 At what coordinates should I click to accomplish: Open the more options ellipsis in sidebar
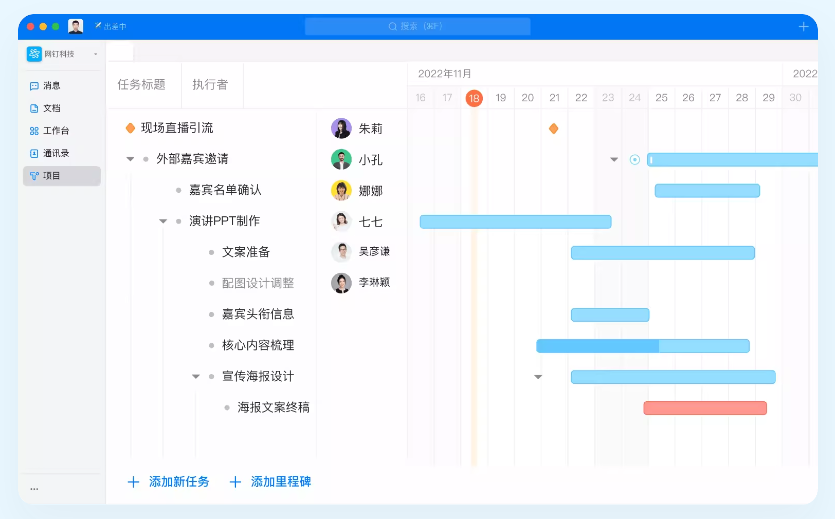coord(34,489)
